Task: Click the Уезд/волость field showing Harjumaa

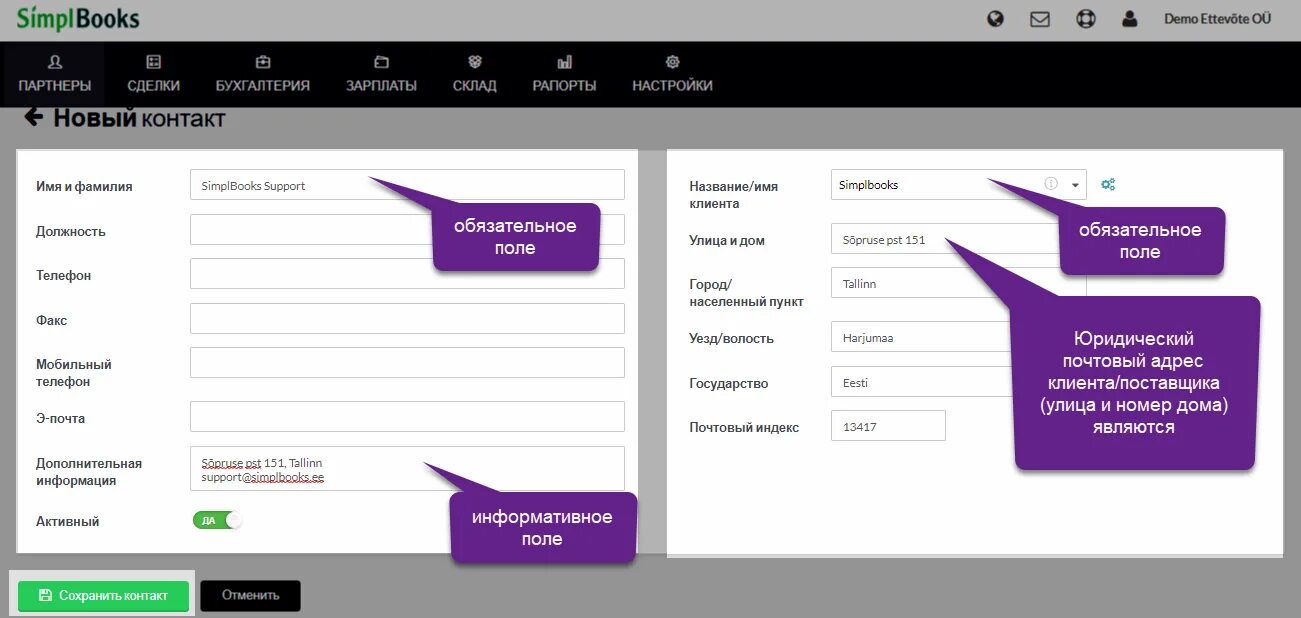Action: click(958, 338)
